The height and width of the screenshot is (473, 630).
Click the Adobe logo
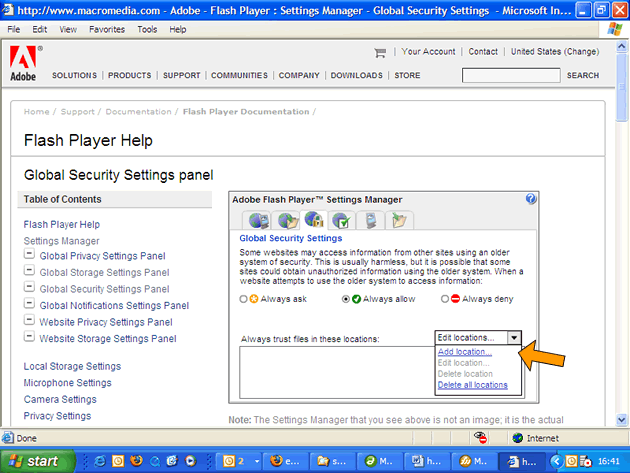click(24, 63)
